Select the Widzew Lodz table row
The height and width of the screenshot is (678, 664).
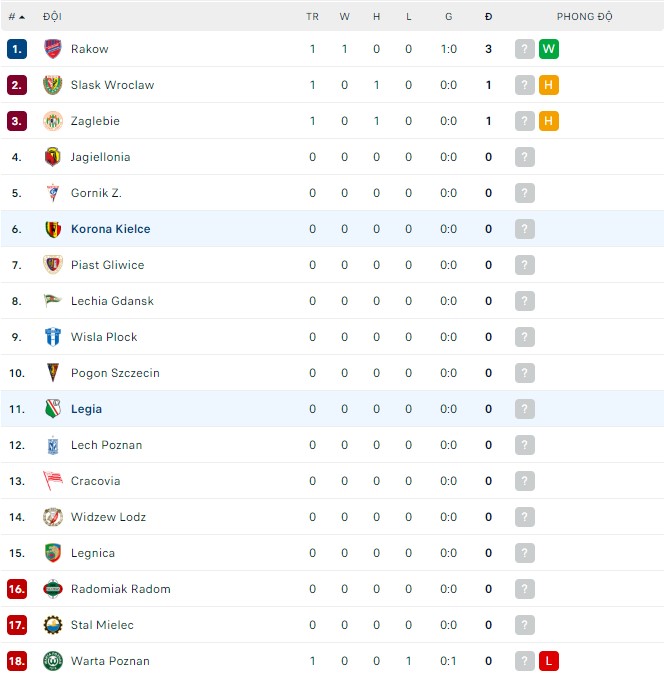point(332,517)
